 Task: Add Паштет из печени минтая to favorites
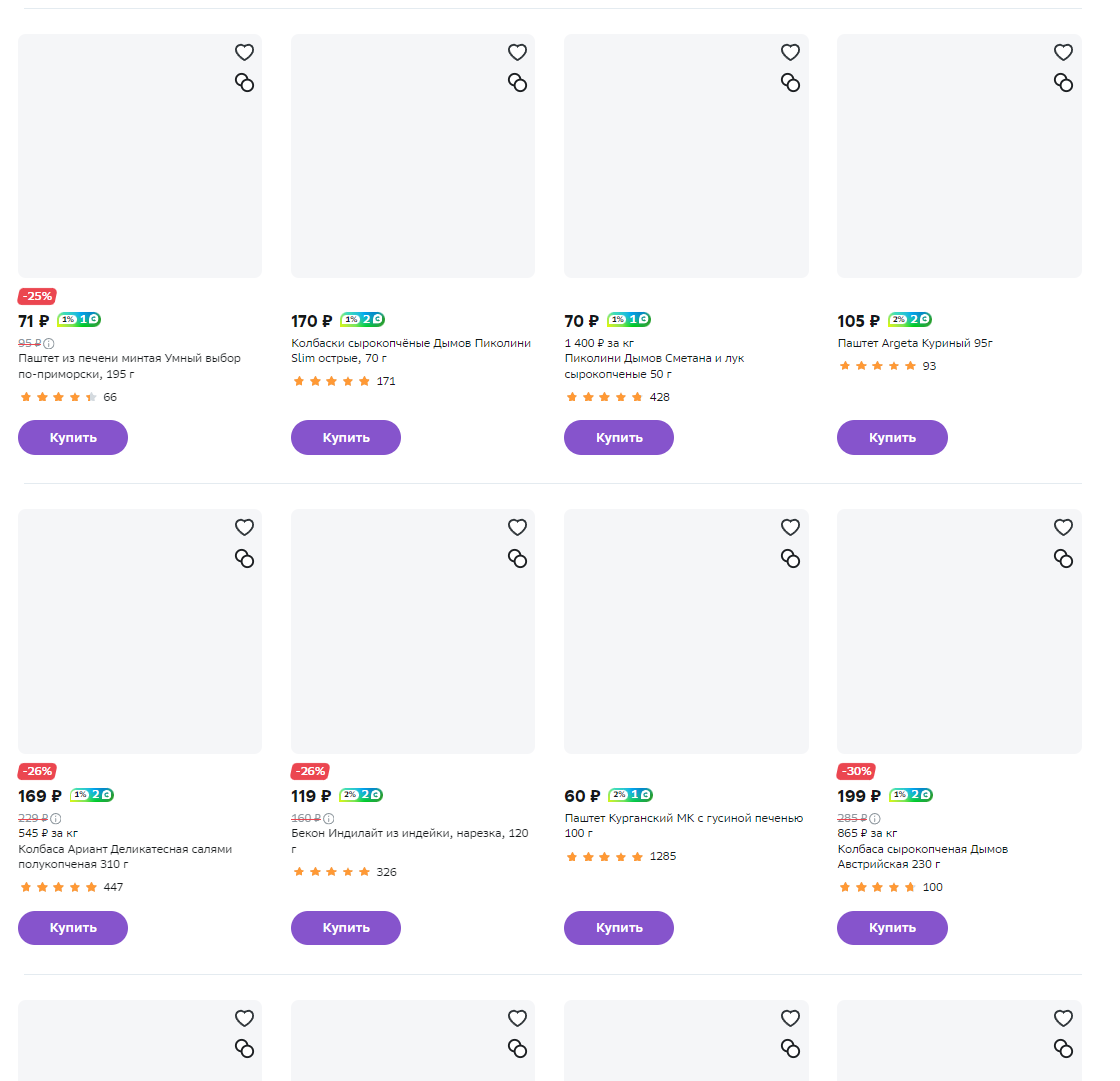[x=244, y=52]
